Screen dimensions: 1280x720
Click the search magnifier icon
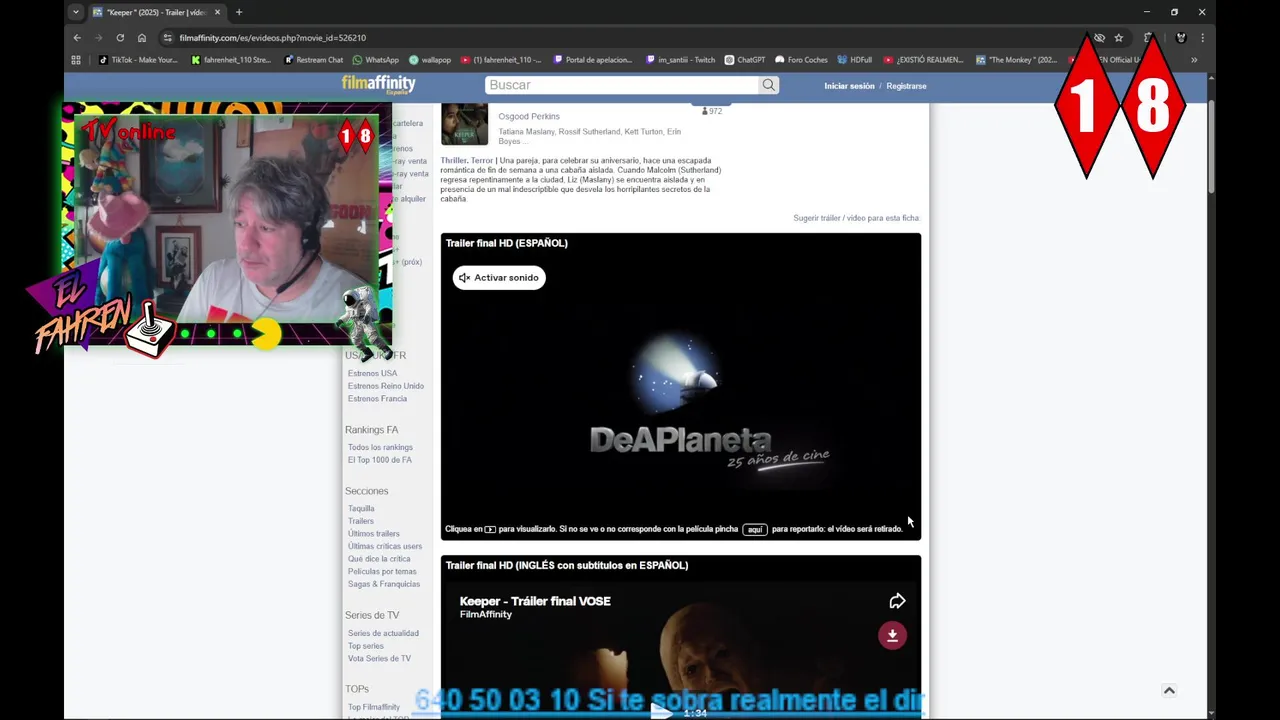tap(768, 85)
